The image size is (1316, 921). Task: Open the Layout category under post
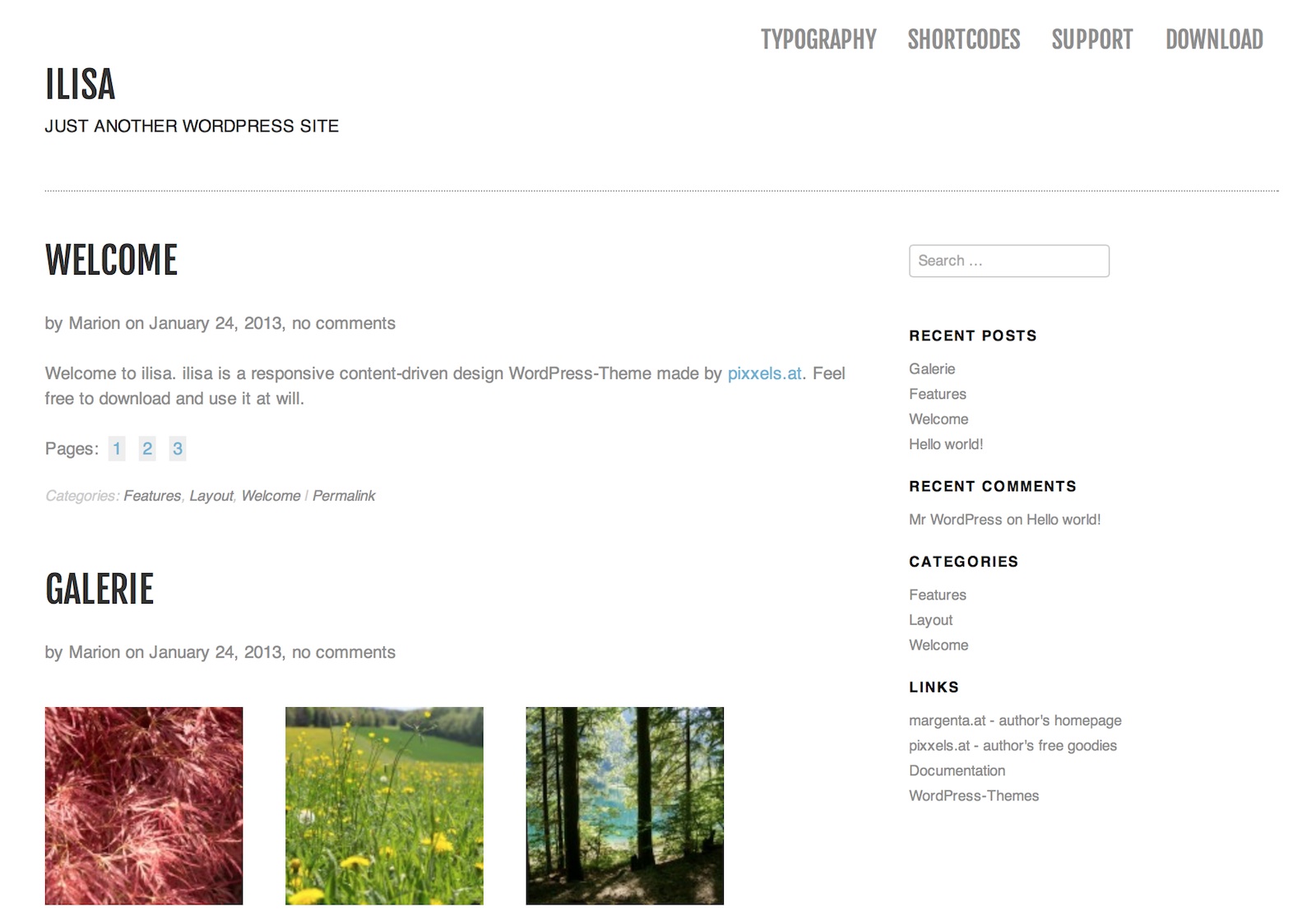click(x=211, y=496)
